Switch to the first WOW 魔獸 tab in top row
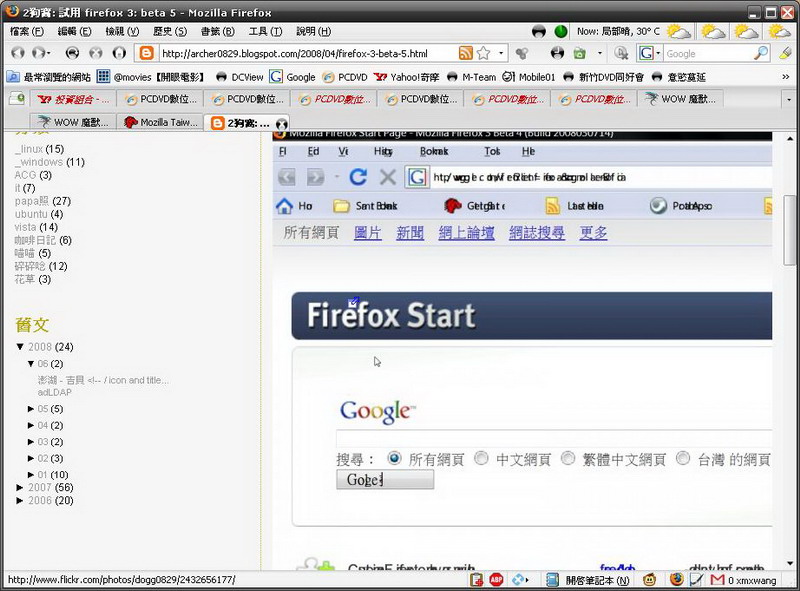 [x=681, y=99]
